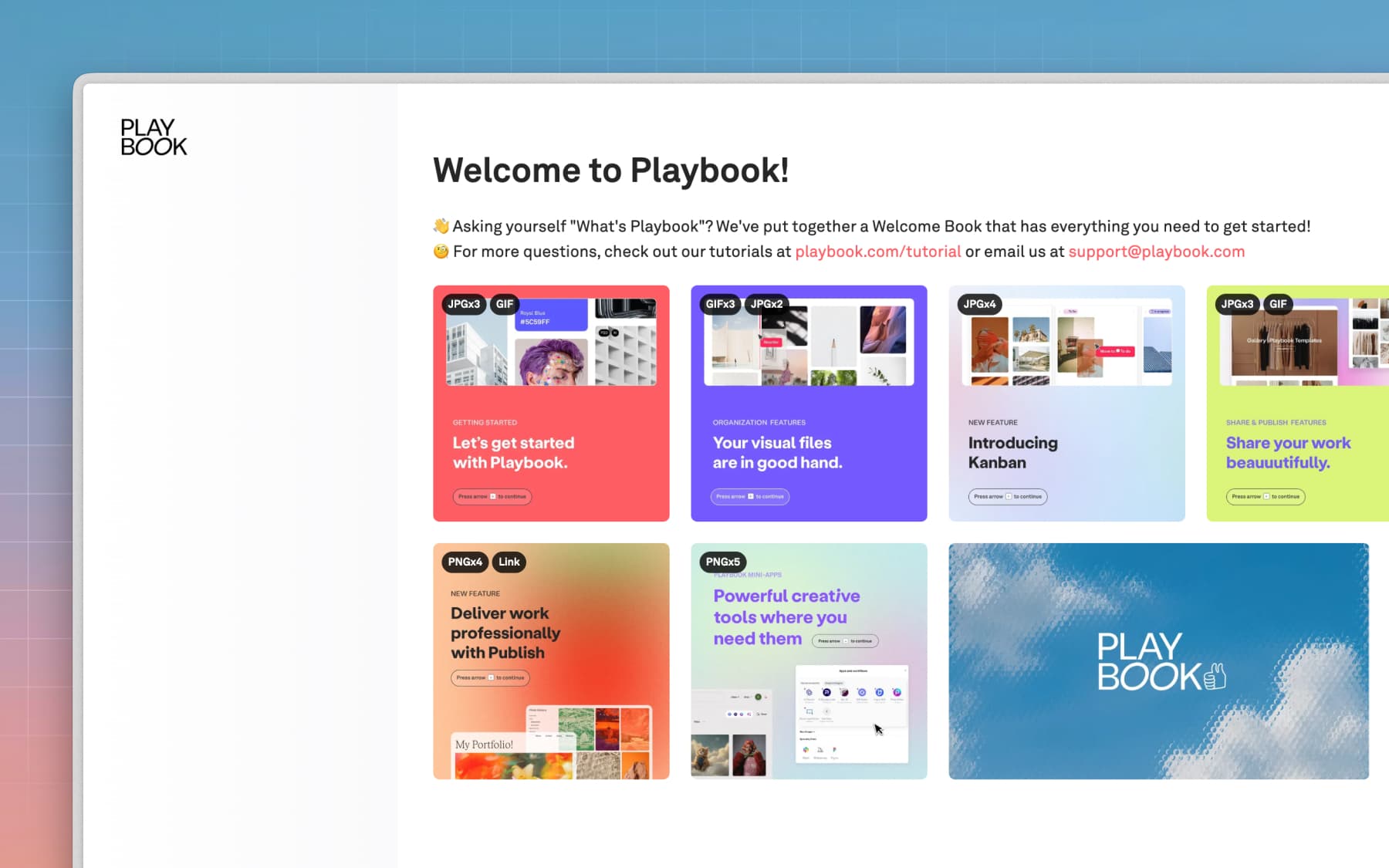
Task: Click the Playbook logo in the sidebar
Action: 153,139
